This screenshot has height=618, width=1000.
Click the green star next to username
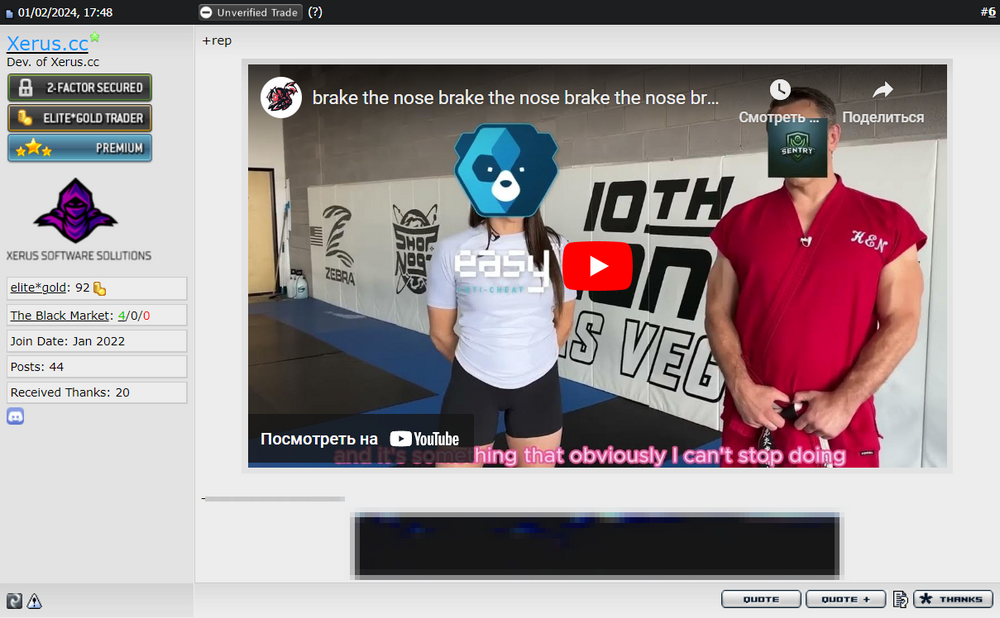click(x=95, y=37)
